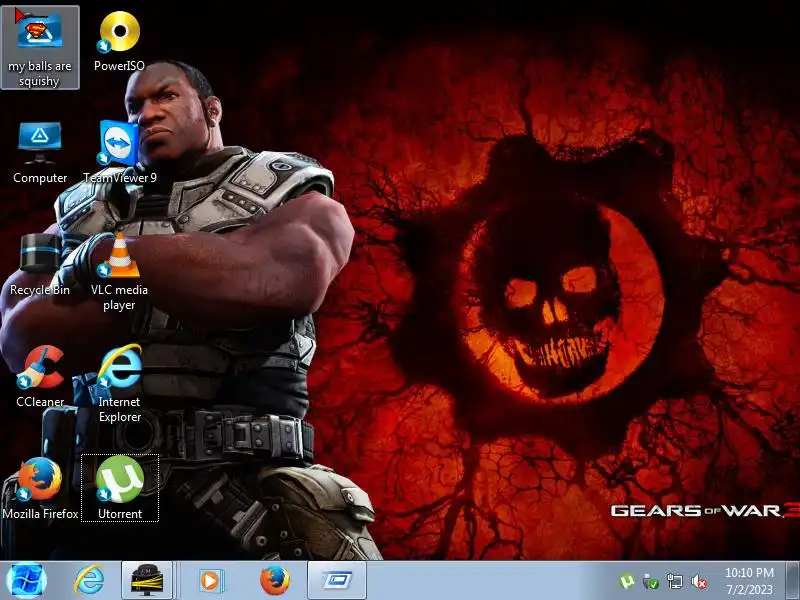This screenshot has width=800, height=600.
Task: Switch to the blue window app on taskbar
Action: [x=337, y=581]
